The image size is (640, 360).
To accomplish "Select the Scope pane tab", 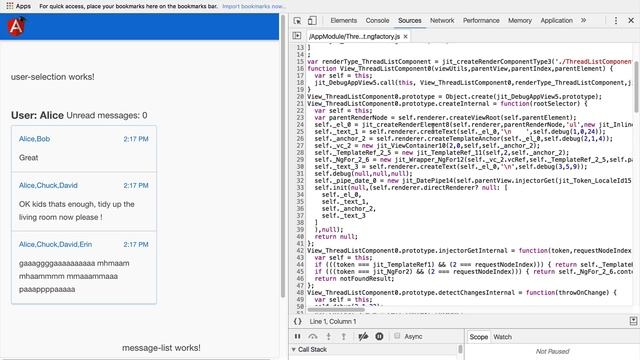I will pyautogui.click(x=478, y=337).
